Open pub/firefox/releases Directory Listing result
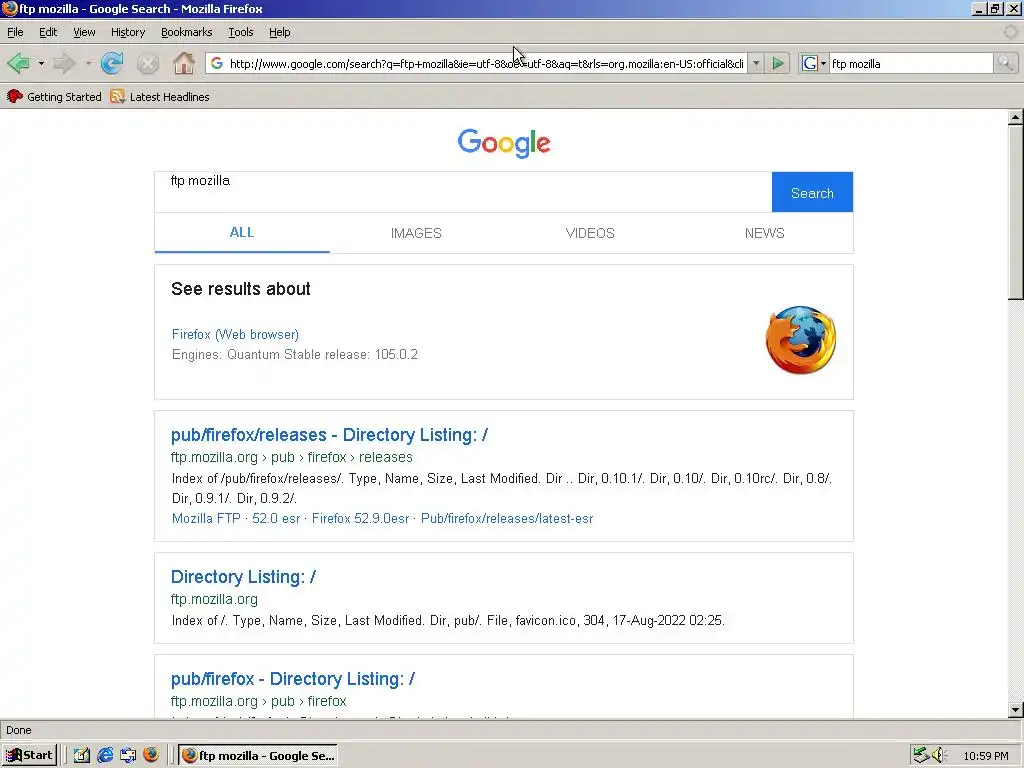The height and width of the screenshot is (768, 1024). [x=329, y=435]
